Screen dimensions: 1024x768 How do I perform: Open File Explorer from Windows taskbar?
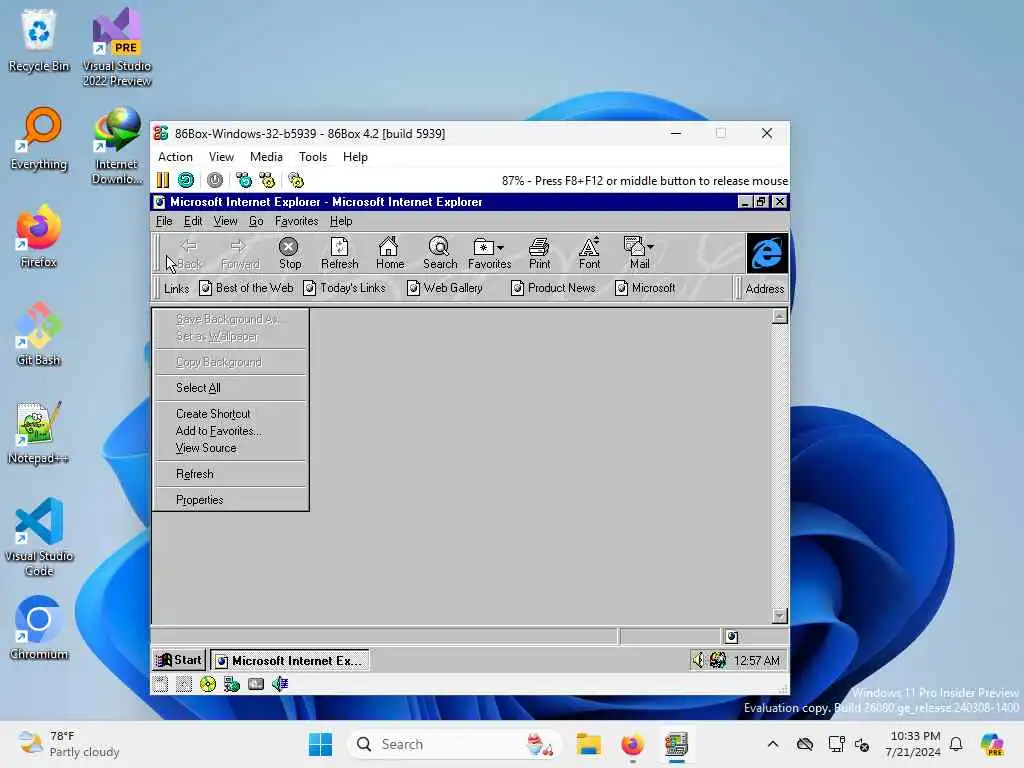pos(588,744)
